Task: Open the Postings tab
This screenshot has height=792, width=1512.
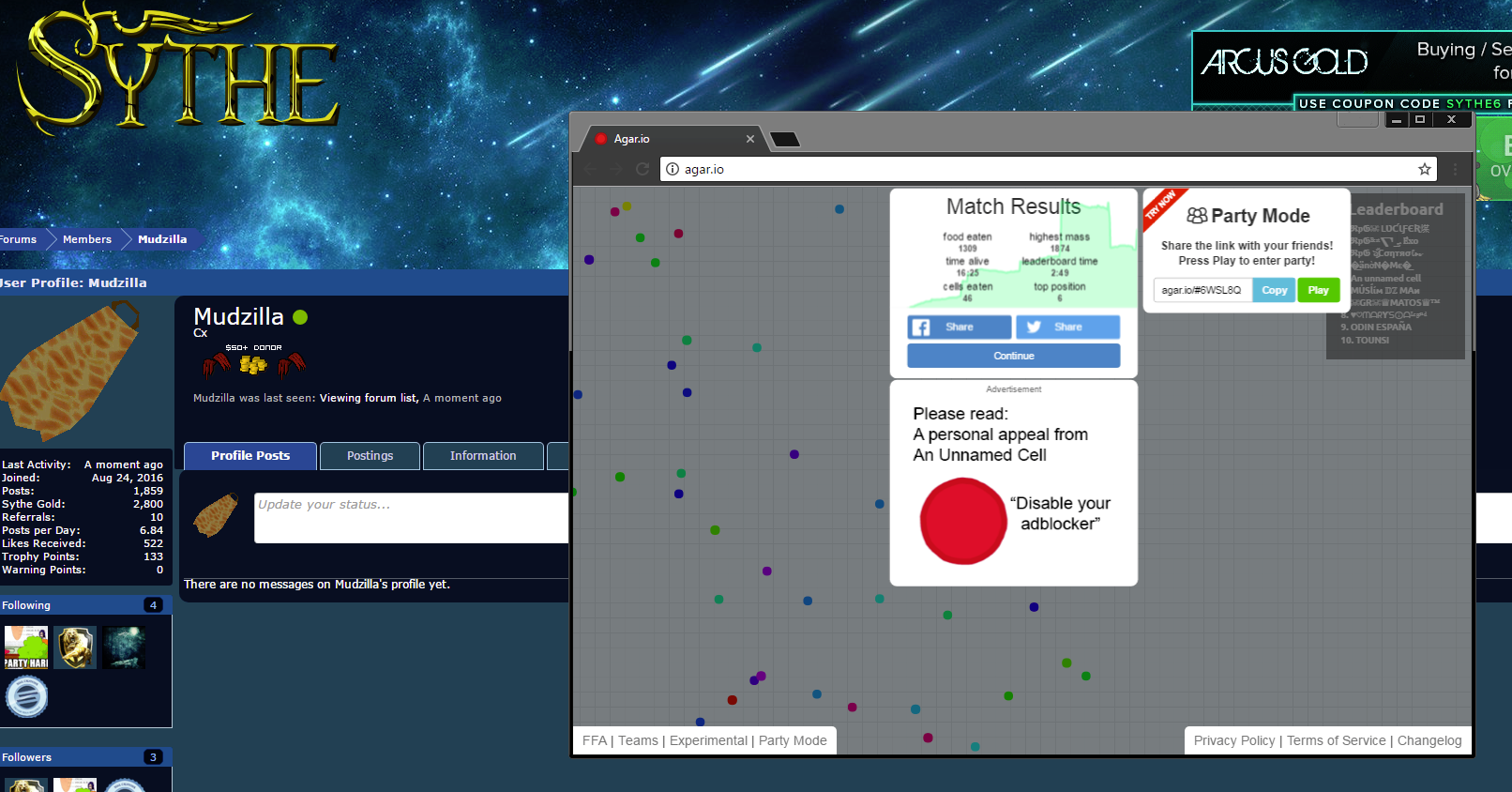Action: click(x=370, y=456)
